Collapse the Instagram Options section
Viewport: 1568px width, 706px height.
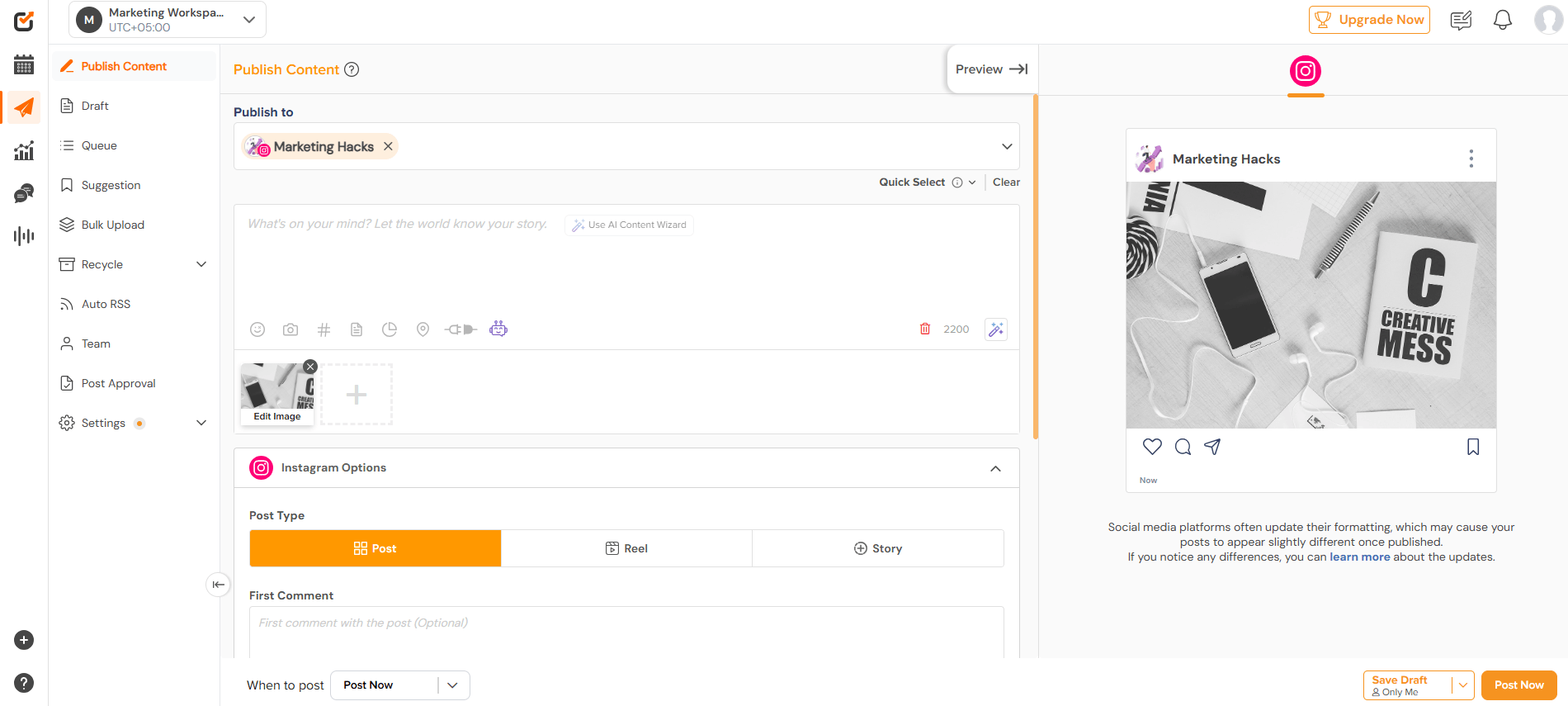[996, 468]
